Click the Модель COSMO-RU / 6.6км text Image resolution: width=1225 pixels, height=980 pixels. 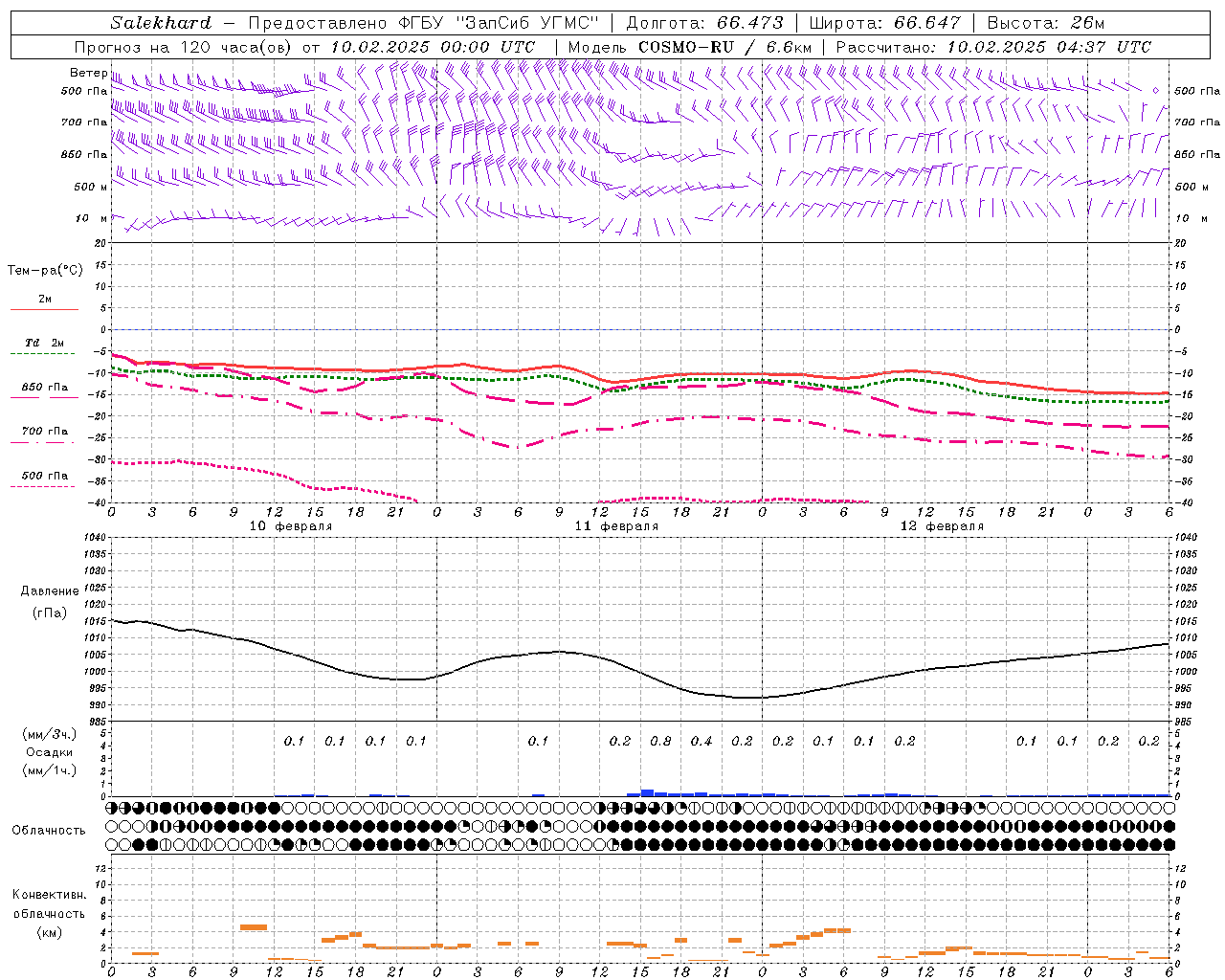[690, 47]
